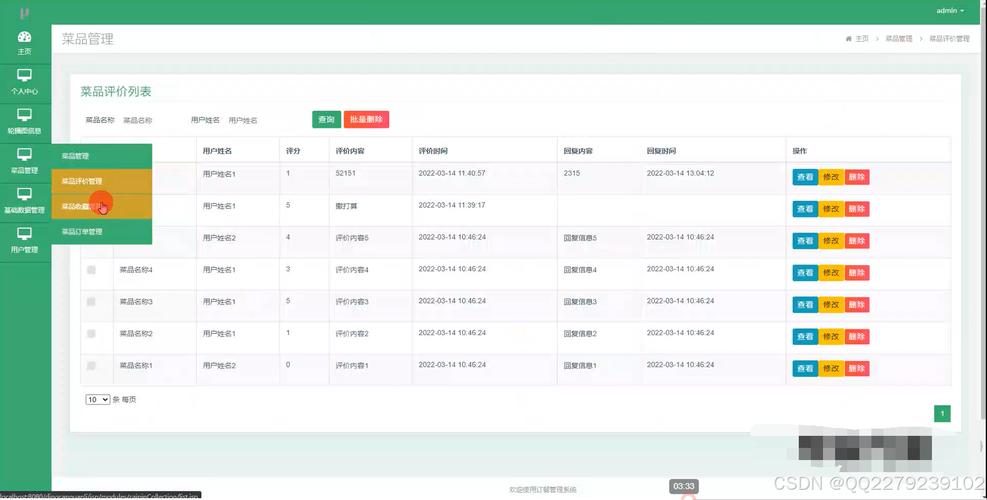The image size is (987, 500).
Task: Open the 主页 dashboard icon in sidebar
Action: tap(25, 37)
